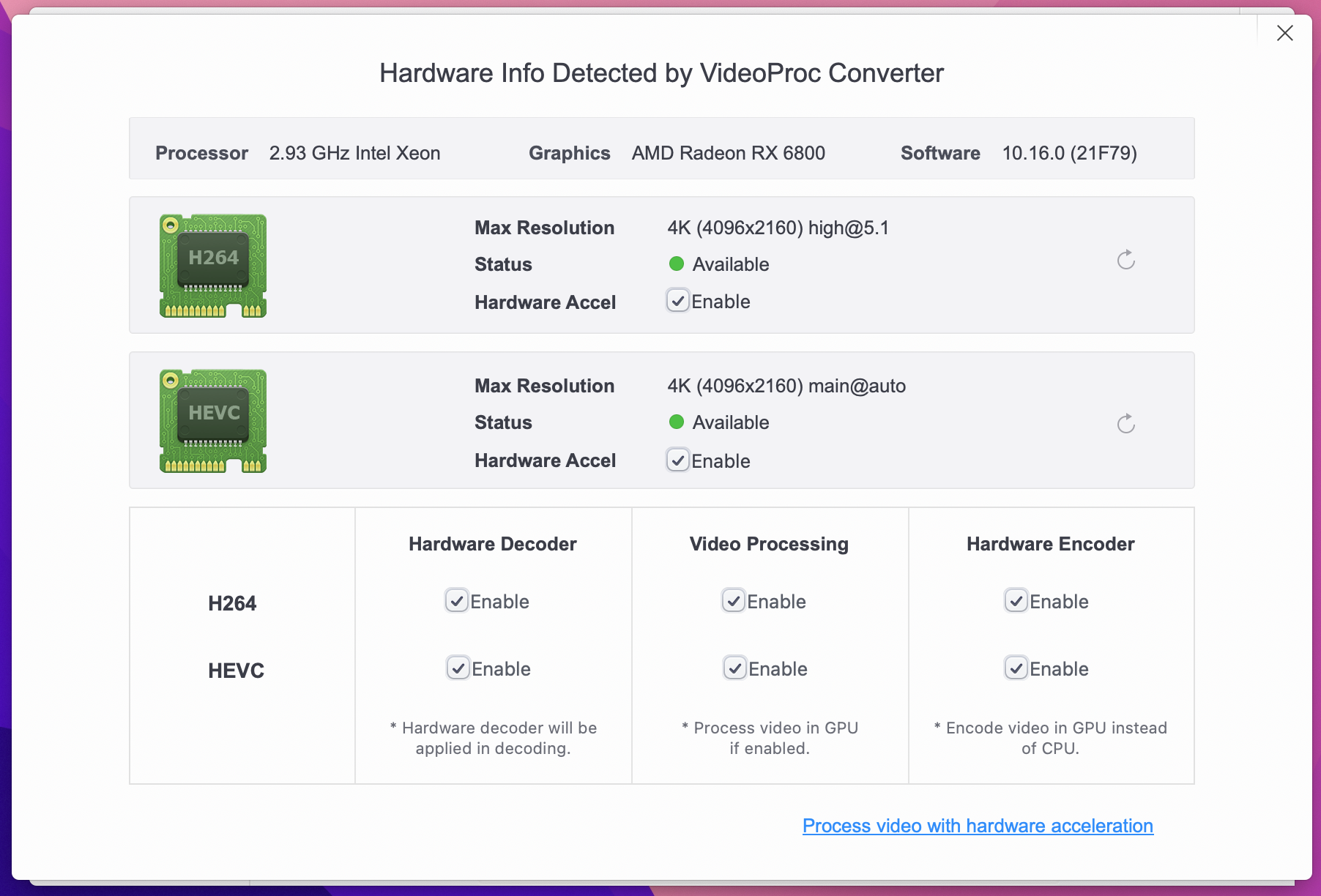This screenshot has height=896, width=1321.
Task: Toggle HEVC Hardware Accel Enable checkbox
Action: [x=678, y=460]
